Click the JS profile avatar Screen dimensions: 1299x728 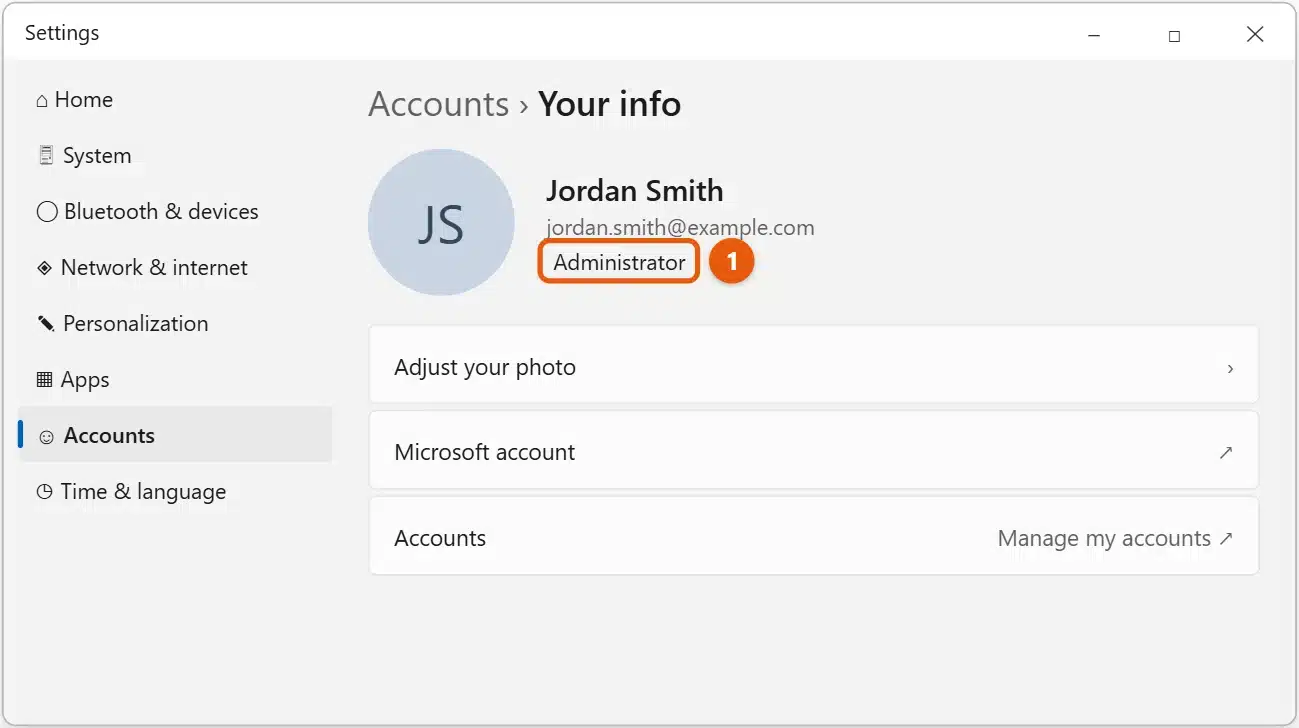(x=441, y=222)
